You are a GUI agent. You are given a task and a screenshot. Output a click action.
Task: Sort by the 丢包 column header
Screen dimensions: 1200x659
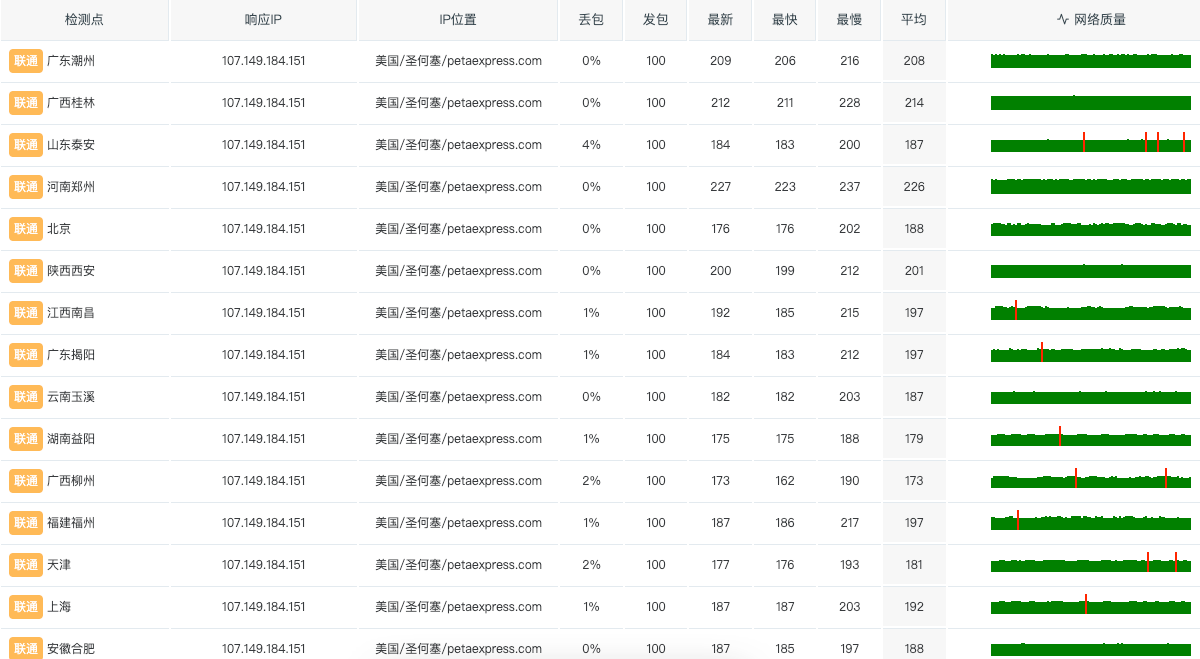point(591,20)
